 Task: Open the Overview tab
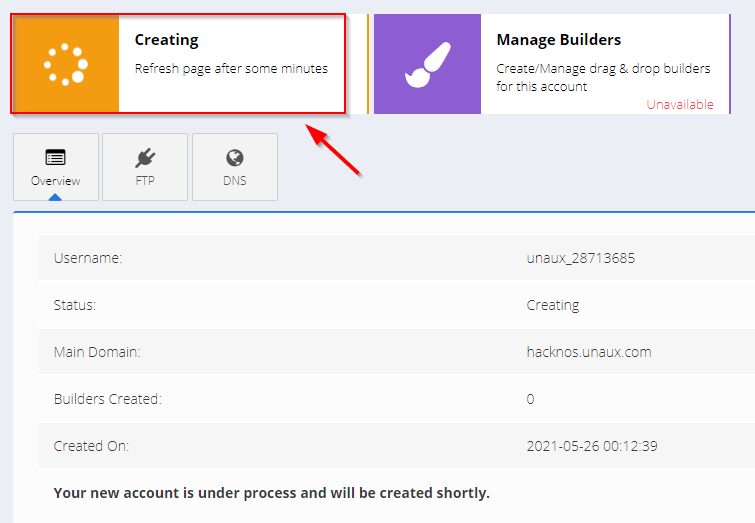pyautogui.click(x=56, y=167)
